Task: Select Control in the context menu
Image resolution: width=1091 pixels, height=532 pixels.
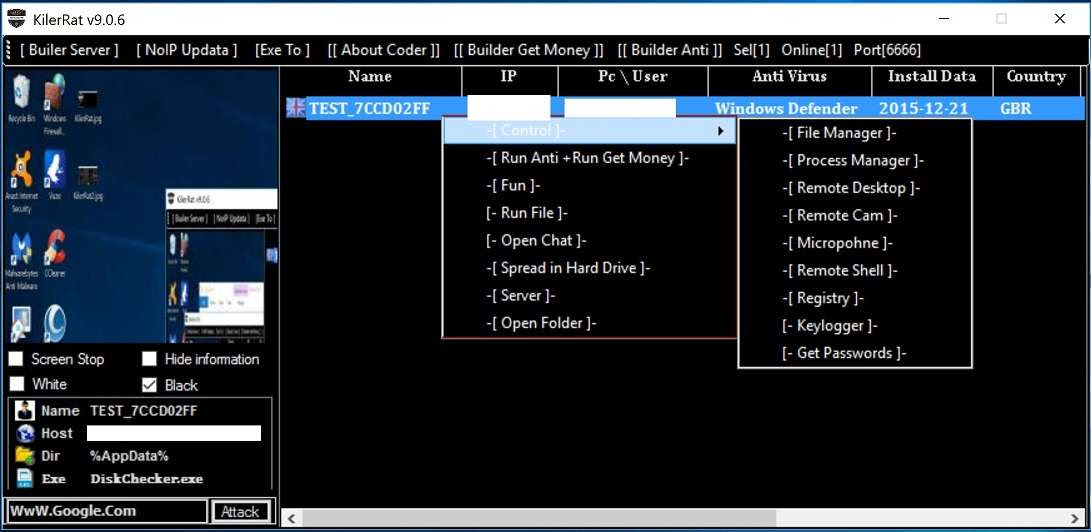Action: point(589,131)
